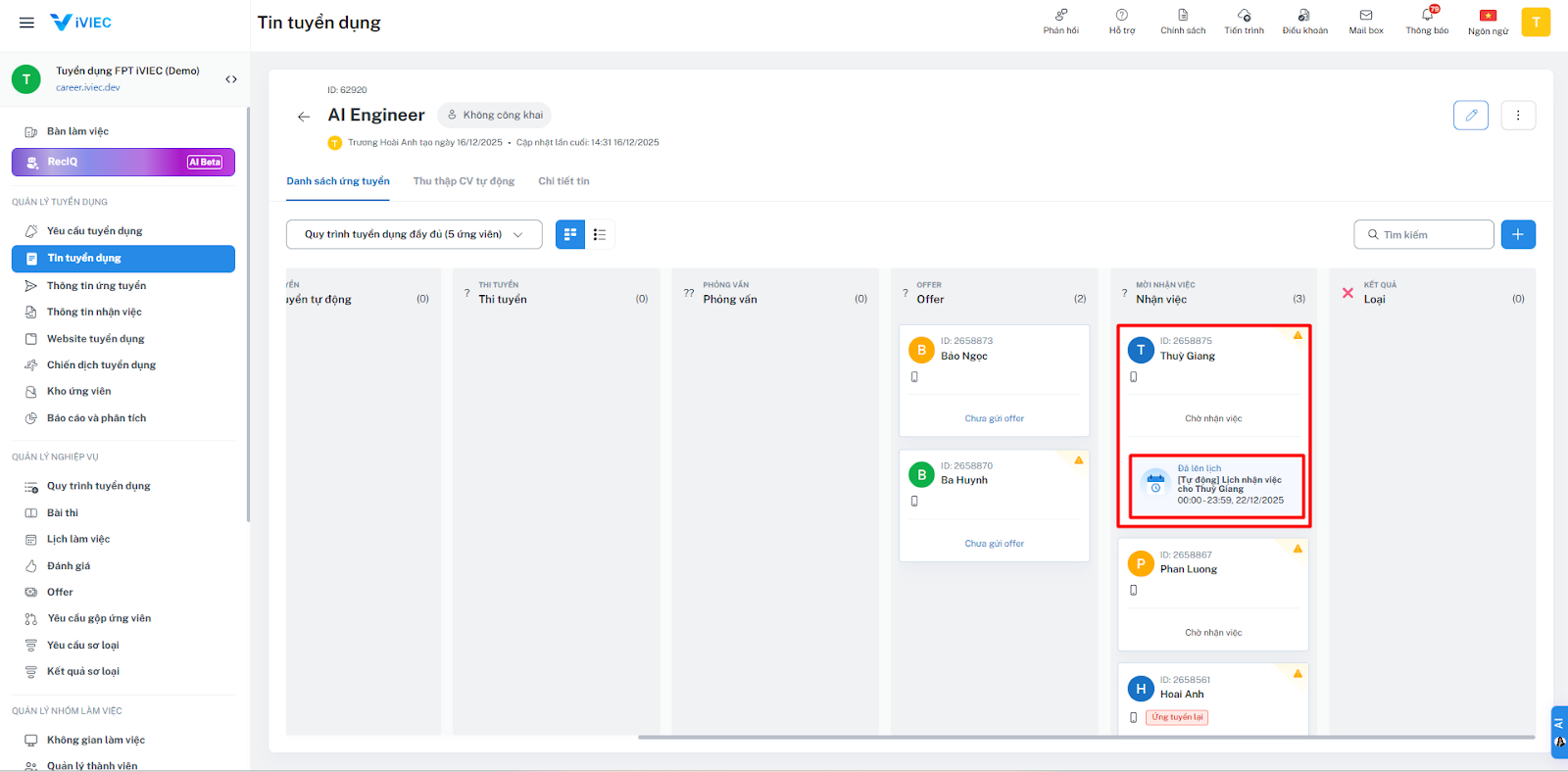The image size is (1568, 772).
Task: Switch to Thu thập CV tự động tab
Action: pyautogui.click(x=464, y=181)
